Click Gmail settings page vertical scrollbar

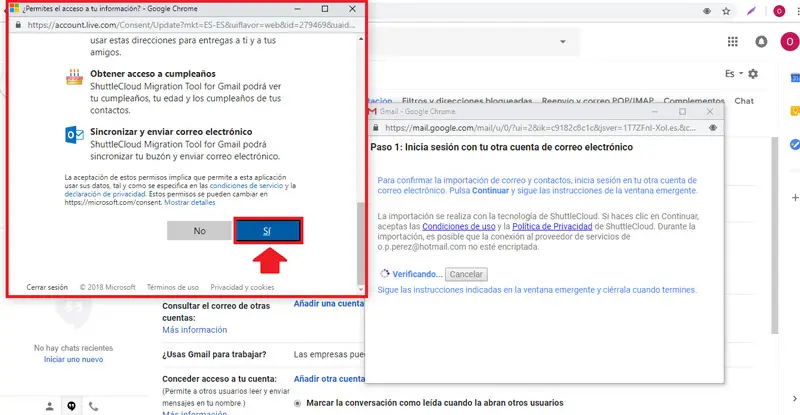coord(774,235)
